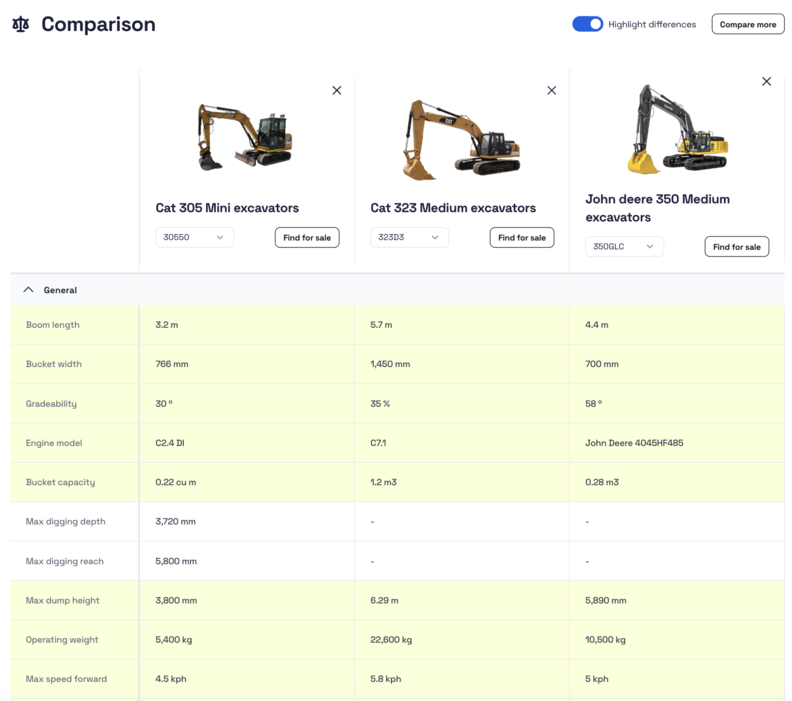Open the 323D3 model dropdown

click(409, 237)
